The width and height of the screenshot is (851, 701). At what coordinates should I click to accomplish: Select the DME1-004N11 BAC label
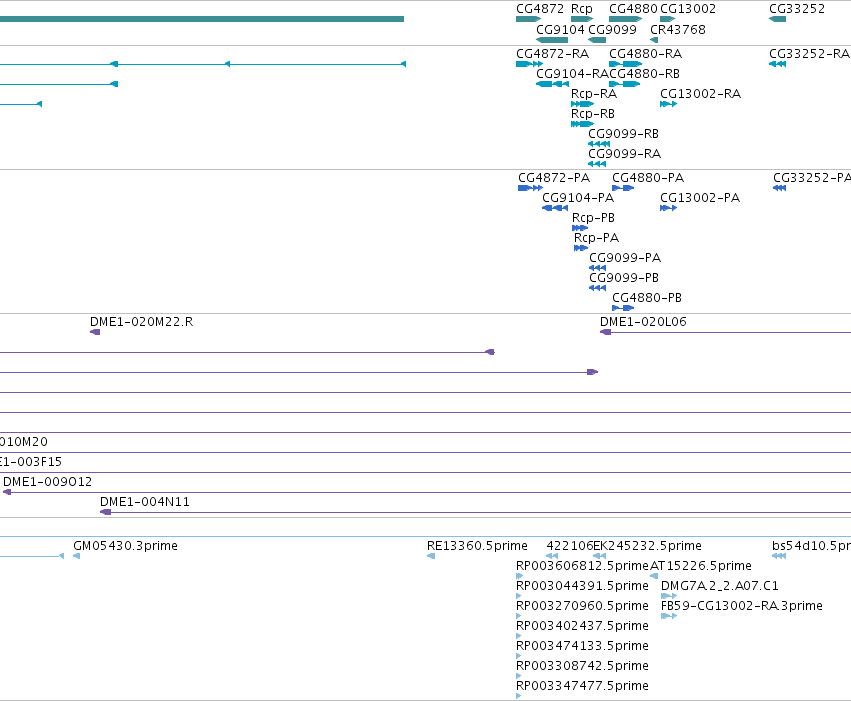click(x=145, y=502)
